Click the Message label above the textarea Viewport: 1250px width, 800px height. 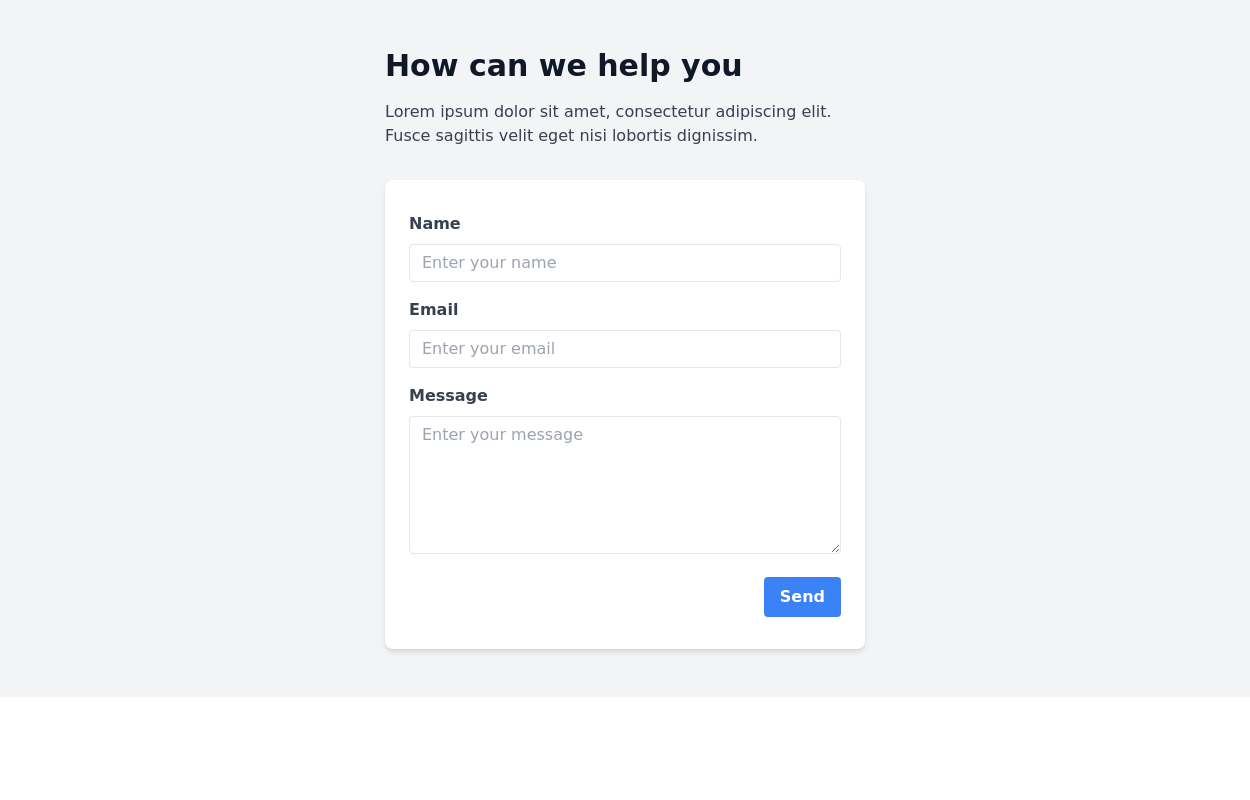[448, 395]
